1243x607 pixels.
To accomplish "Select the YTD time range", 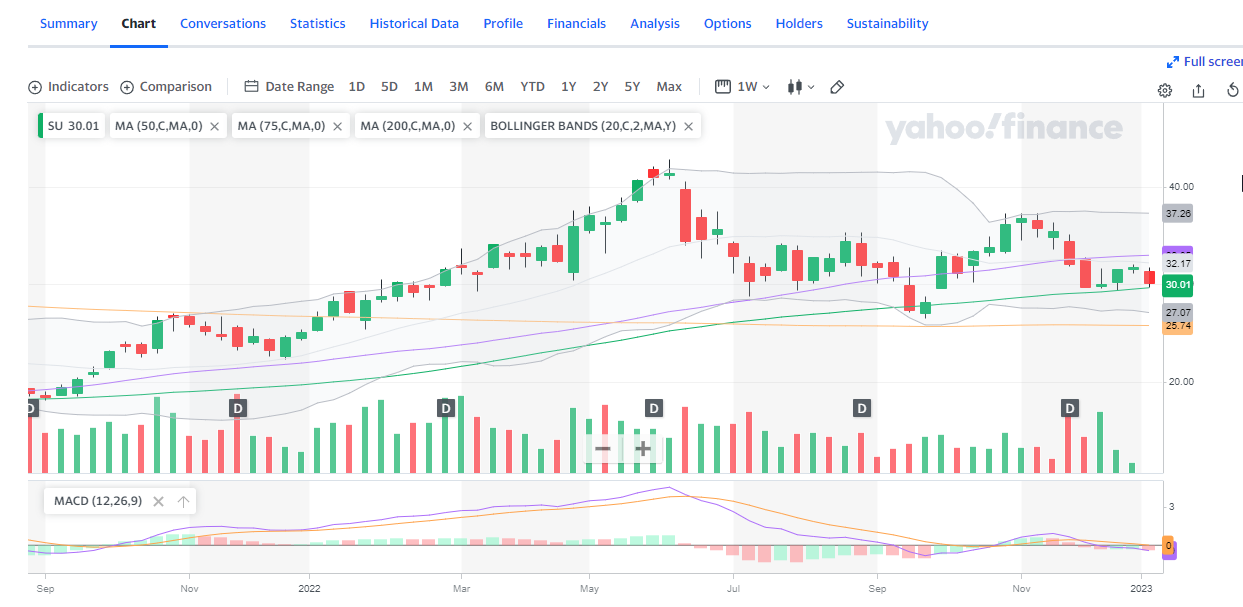I will (532, 87).
